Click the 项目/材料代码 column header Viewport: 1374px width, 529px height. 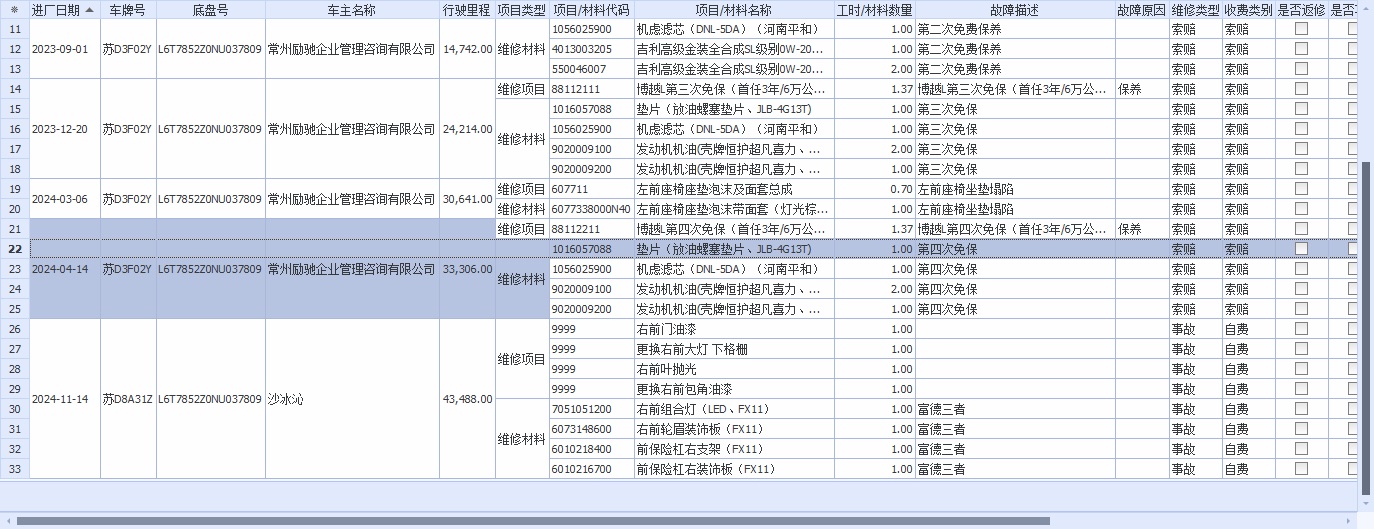tap(592, 10)
